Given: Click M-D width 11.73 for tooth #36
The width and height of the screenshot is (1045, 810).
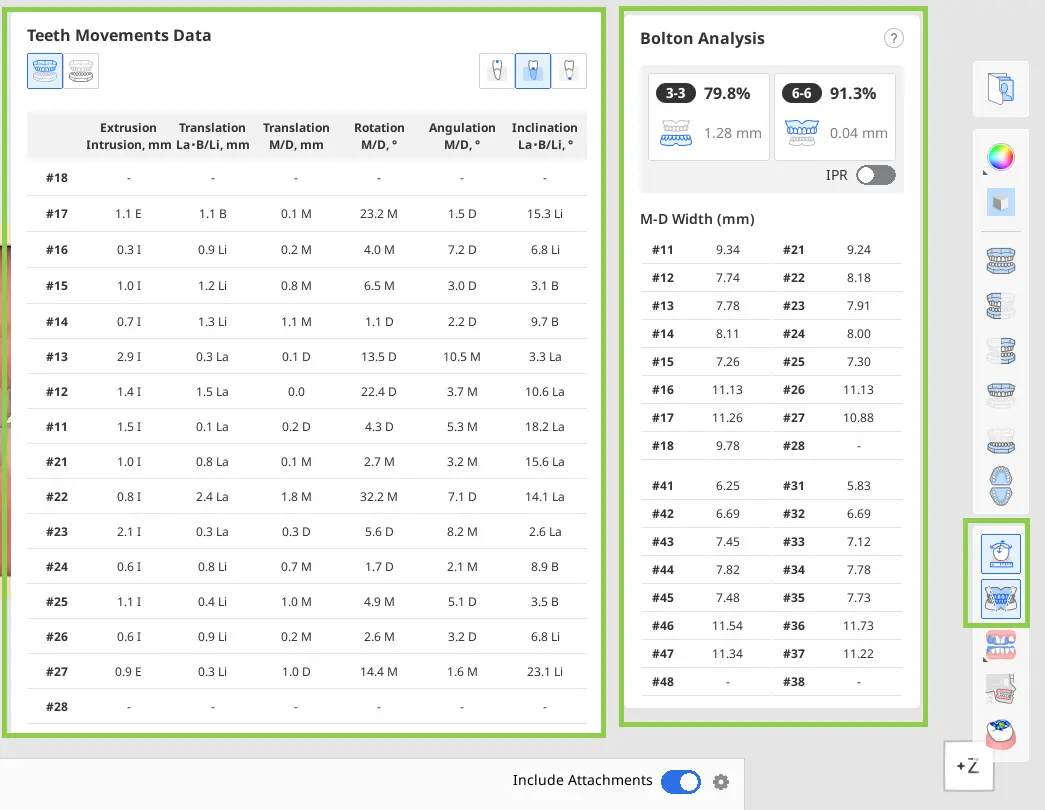Looking at the screenshot, I should (x=858, y=626).
